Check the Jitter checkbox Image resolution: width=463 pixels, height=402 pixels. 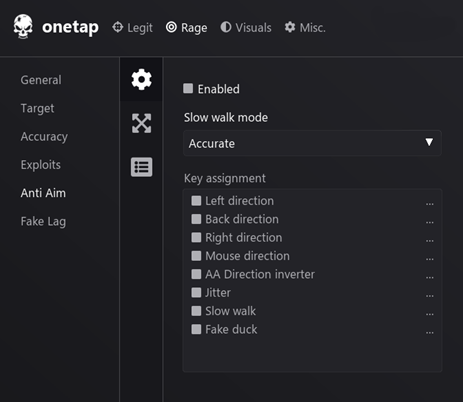pyautogui.click(x=196, y=292)
